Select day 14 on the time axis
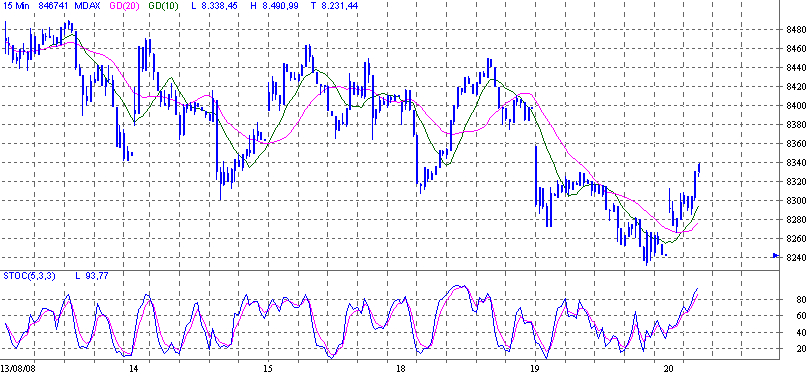 134,369
